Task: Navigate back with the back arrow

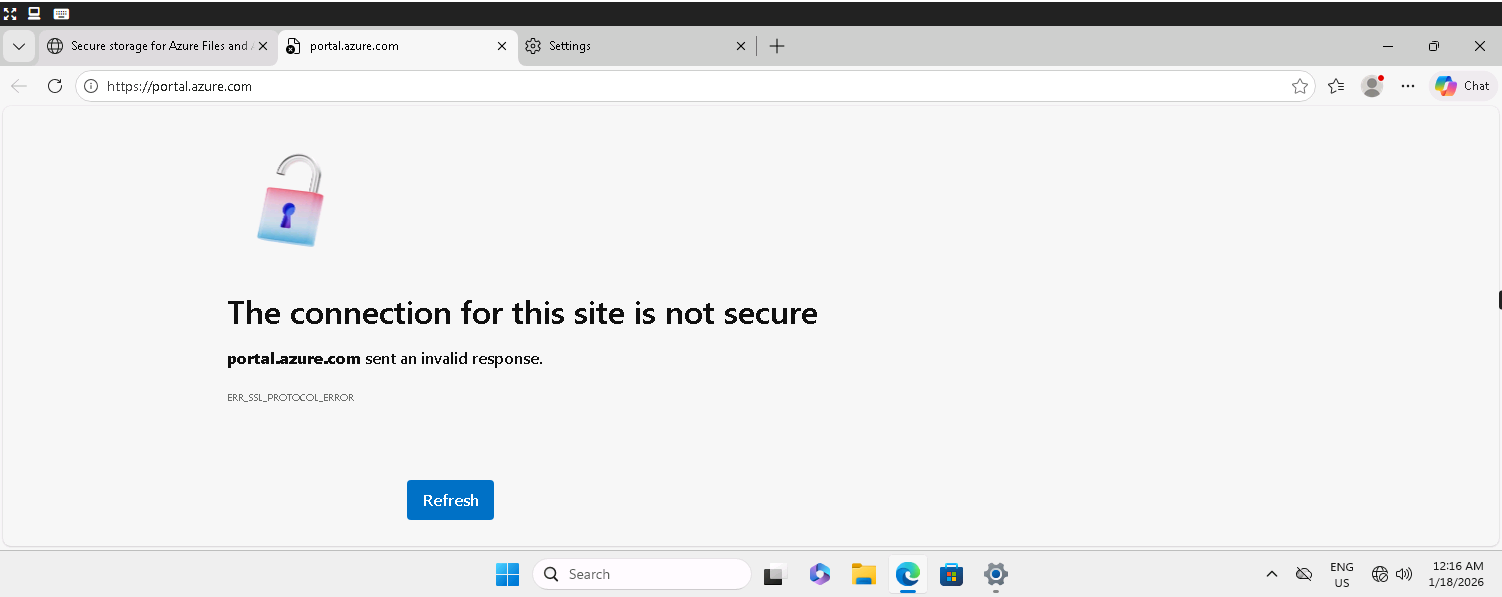Action: tap(18, 86)
